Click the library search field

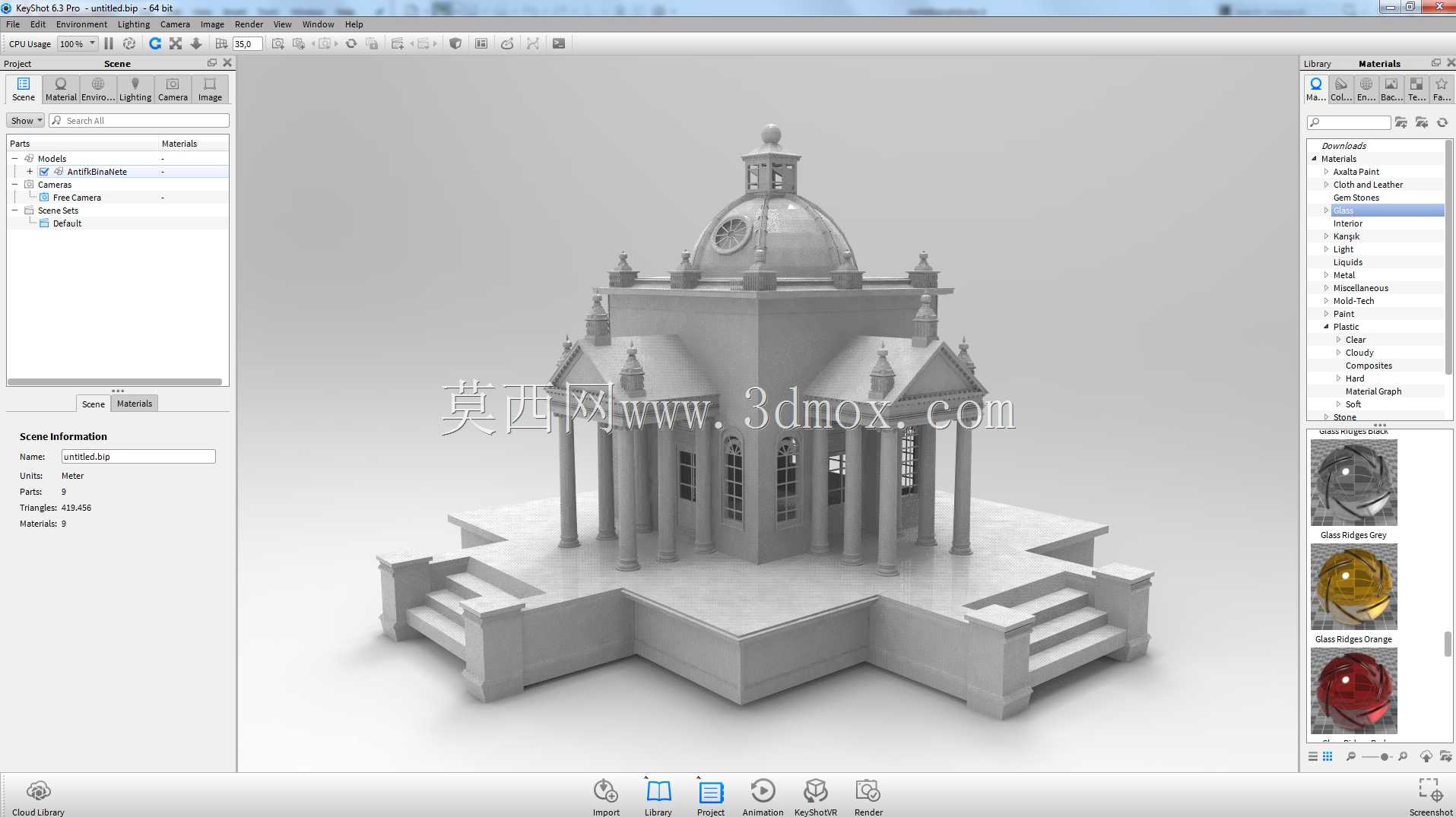[1349, 122]
